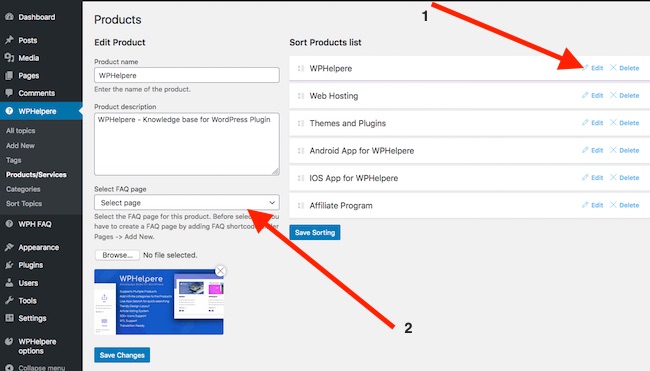Open Plugins menu

(31, 265)
